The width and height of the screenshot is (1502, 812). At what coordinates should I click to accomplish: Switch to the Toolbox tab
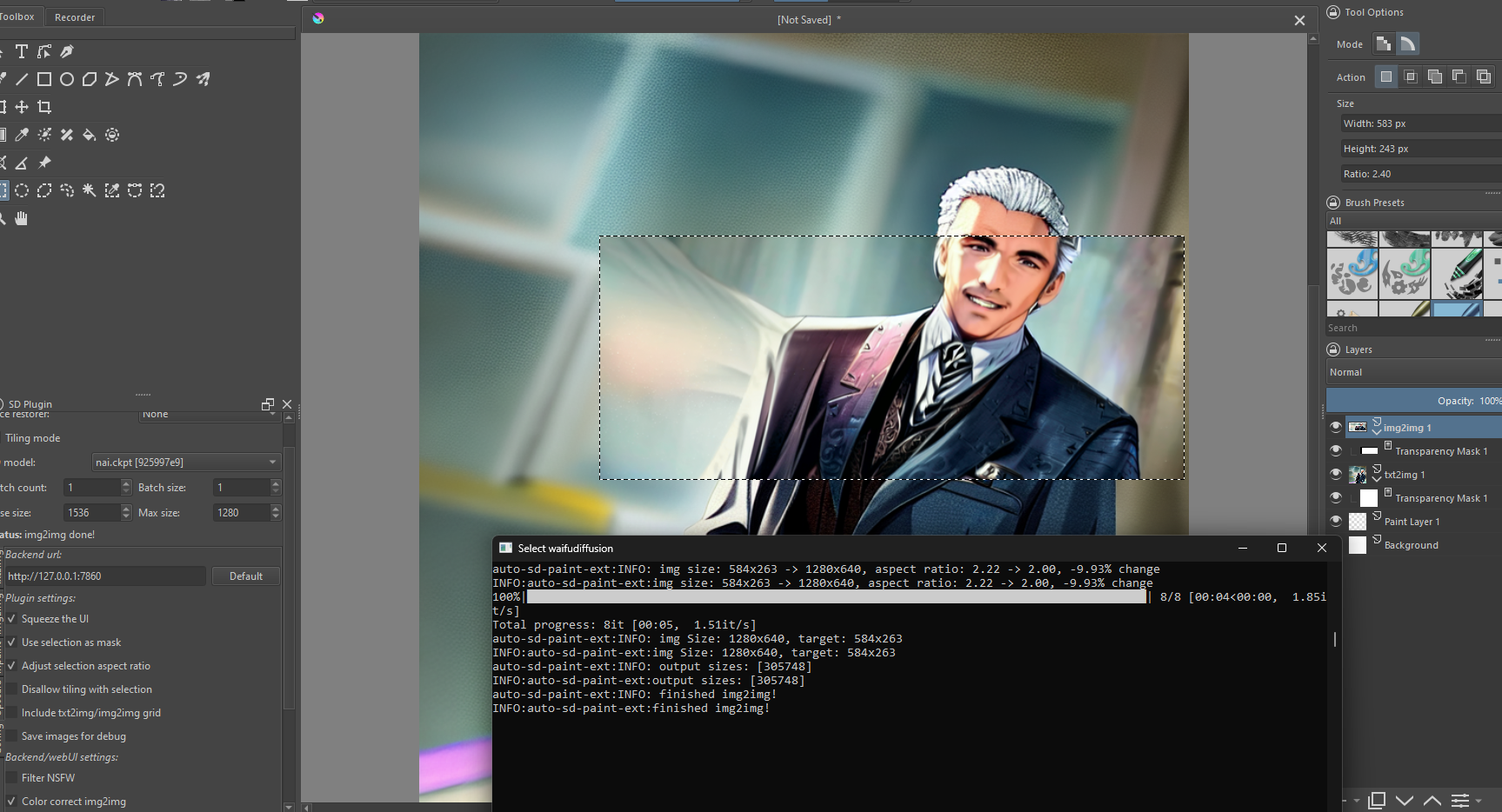click(x=19, y=16)
